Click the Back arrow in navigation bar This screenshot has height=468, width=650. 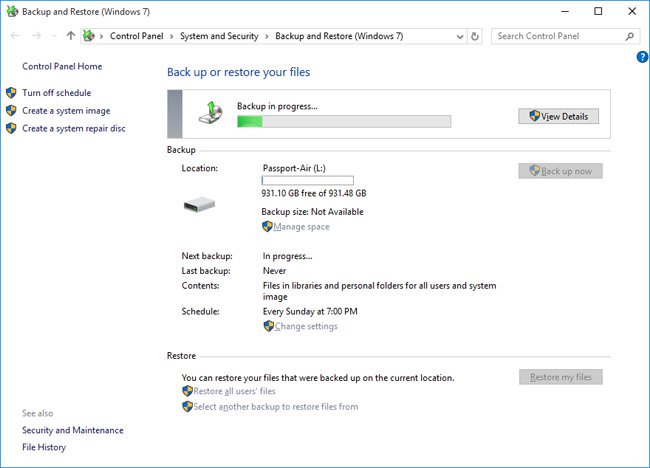(x=15, y=36)
